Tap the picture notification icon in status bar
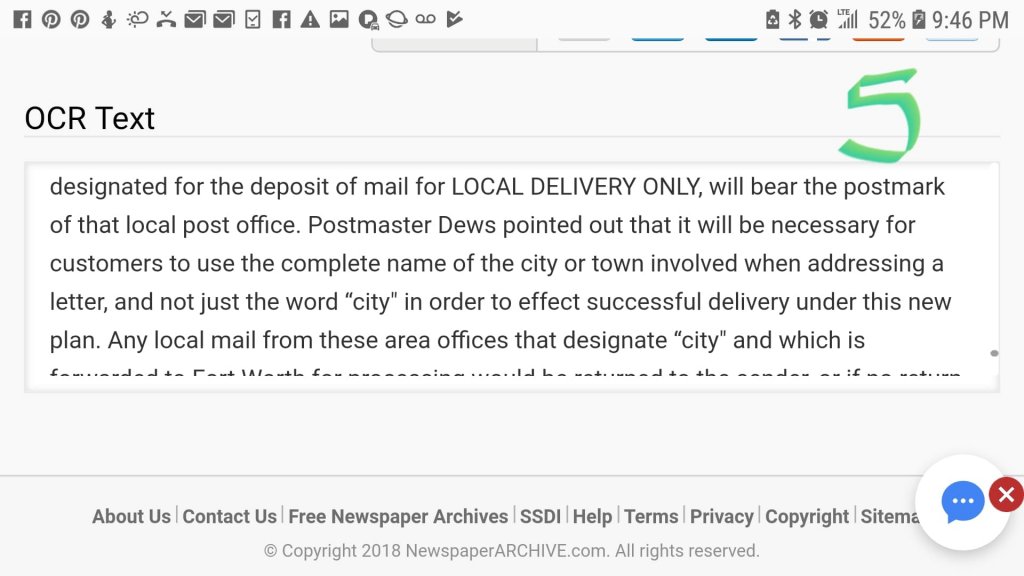Viewport: 1024px width, 576px height. pos(339,19)
